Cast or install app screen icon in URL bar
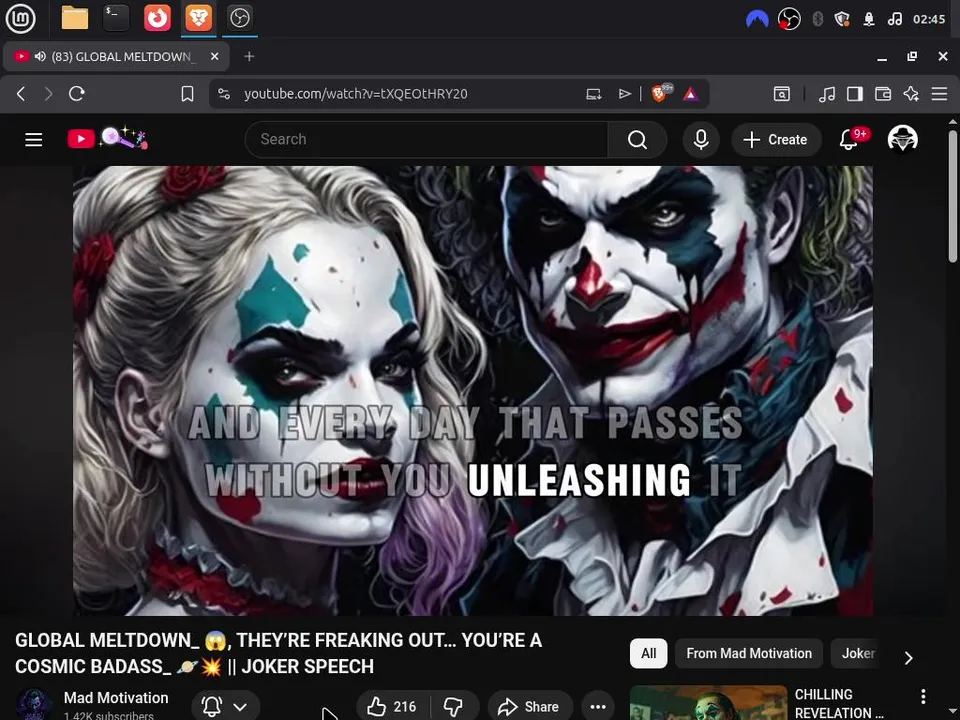Image resolution: width=960 pixels, height=720 pixels. 593,94
